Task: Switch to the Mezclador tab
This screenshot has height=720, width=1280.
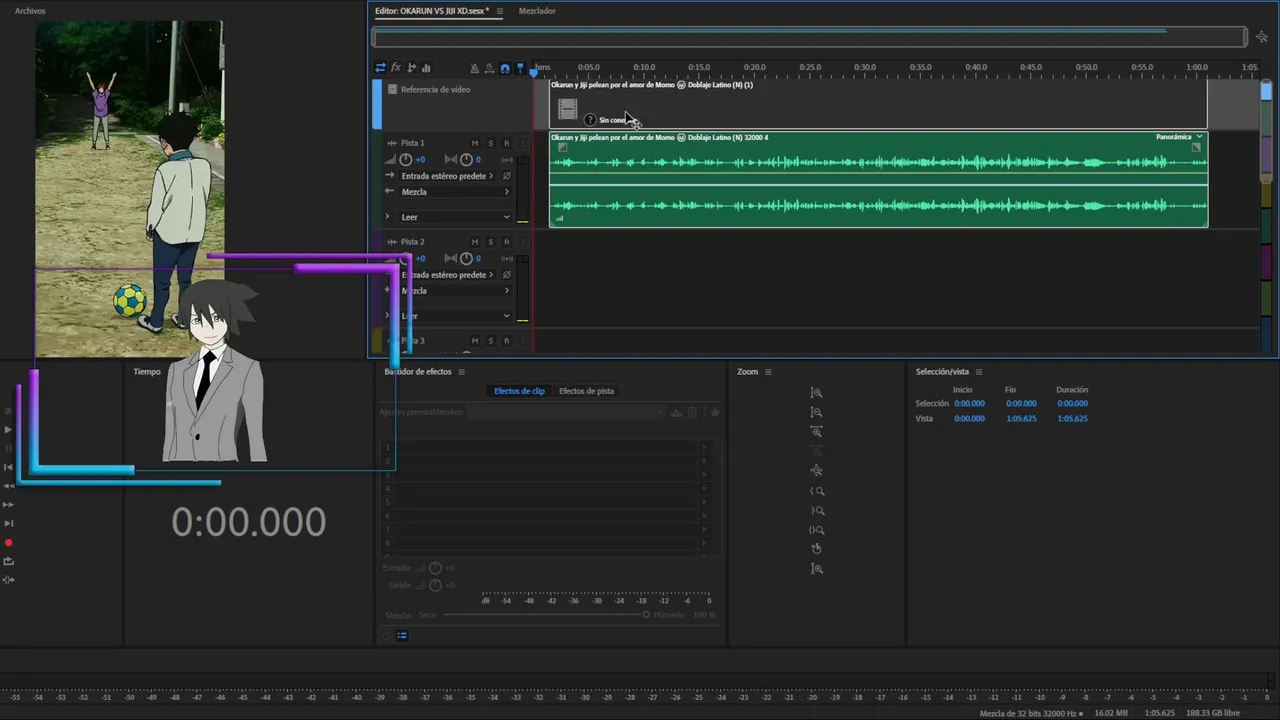Action: [x=537, y=11]
